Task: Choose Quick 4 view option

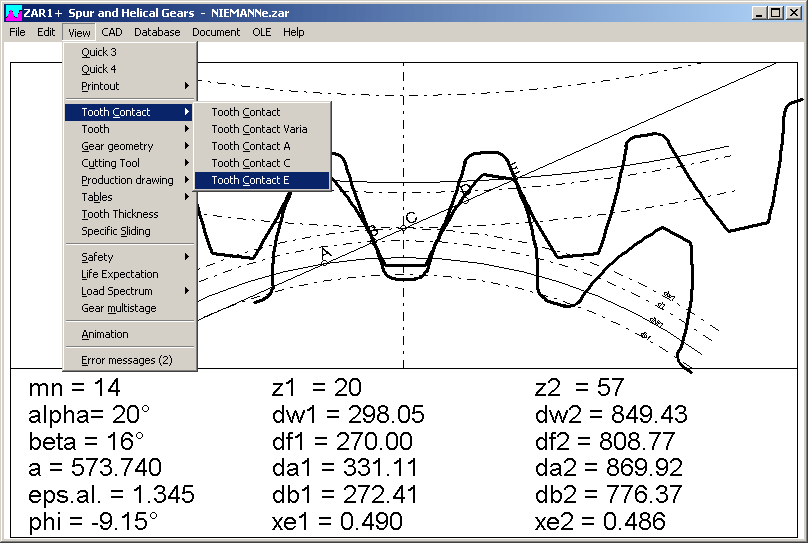Action: (99, 69)
